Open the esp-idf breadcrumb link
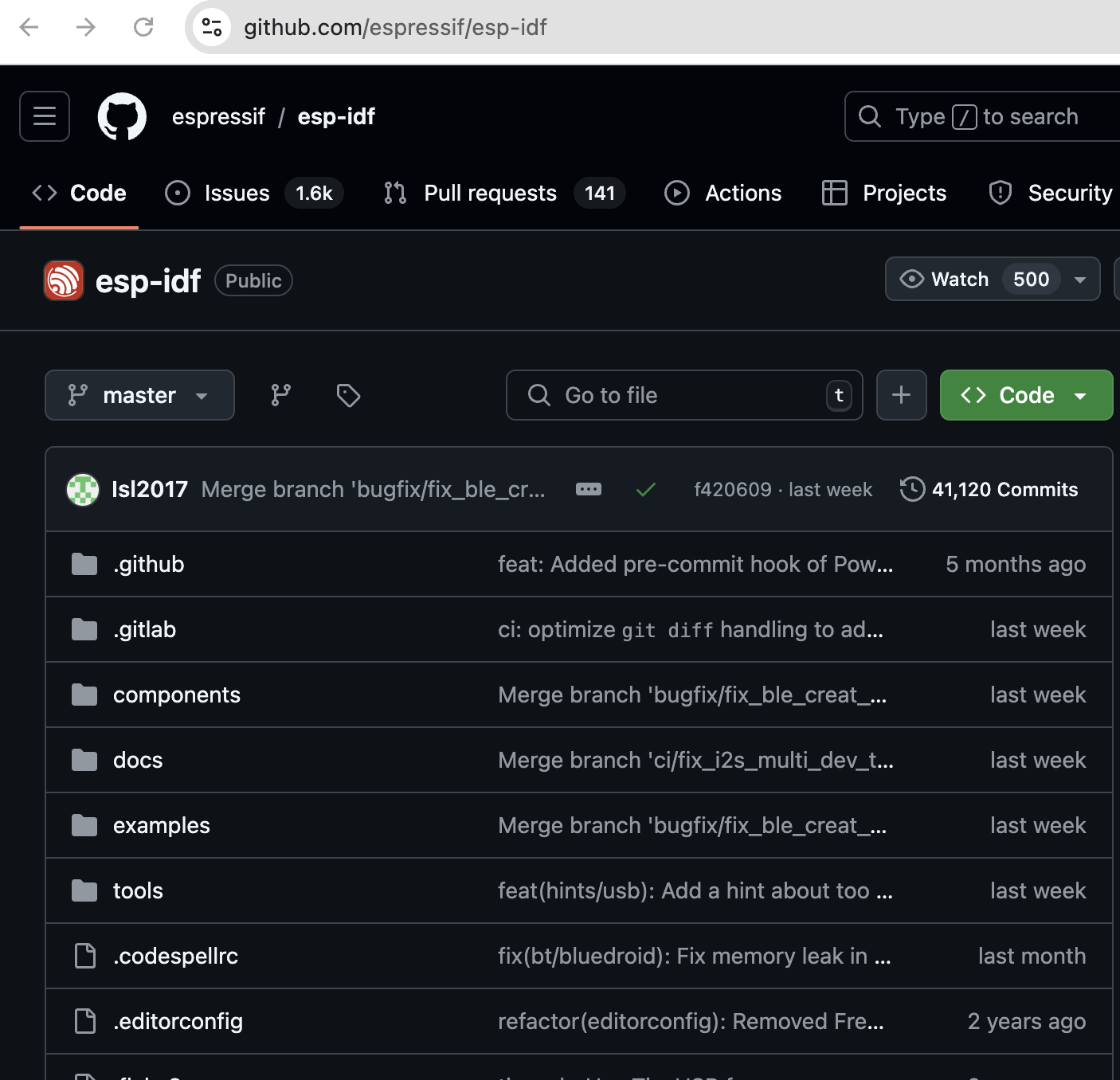 [336, 117]
